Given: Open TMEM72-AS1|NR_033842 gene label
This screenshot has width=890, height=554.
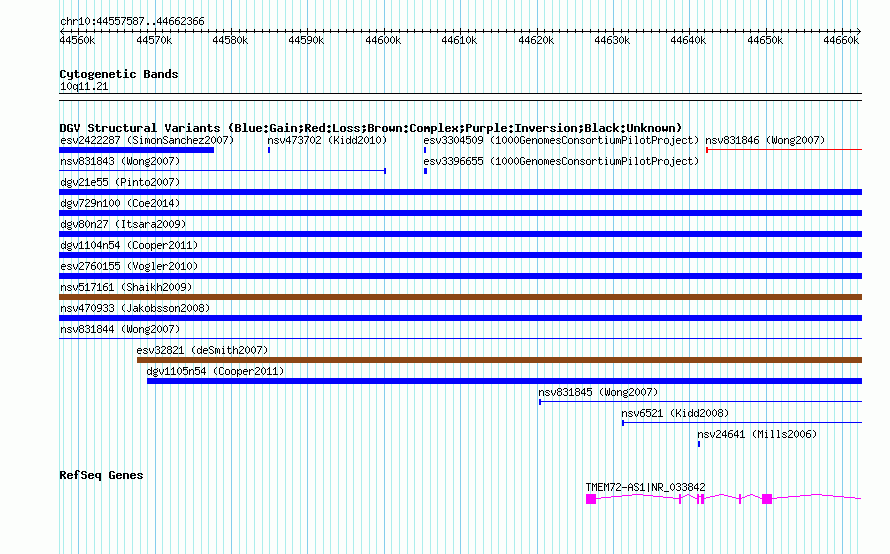Looking at the screenshot, I should [x=645, y=487].
